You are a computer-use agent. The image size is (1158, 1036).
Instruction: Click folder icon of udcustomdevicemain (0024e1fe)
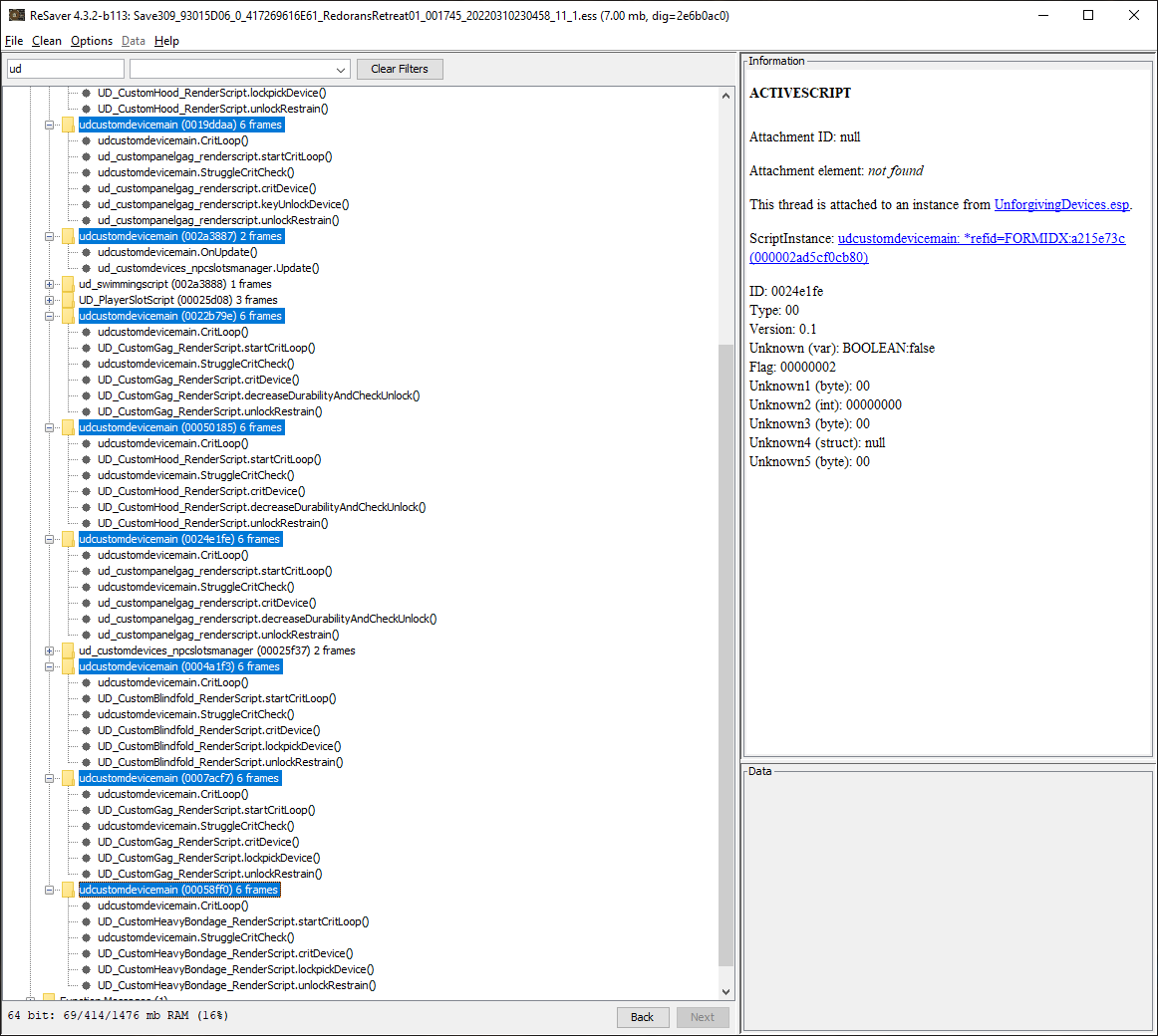pyautogui.click(x=68, y=539)
